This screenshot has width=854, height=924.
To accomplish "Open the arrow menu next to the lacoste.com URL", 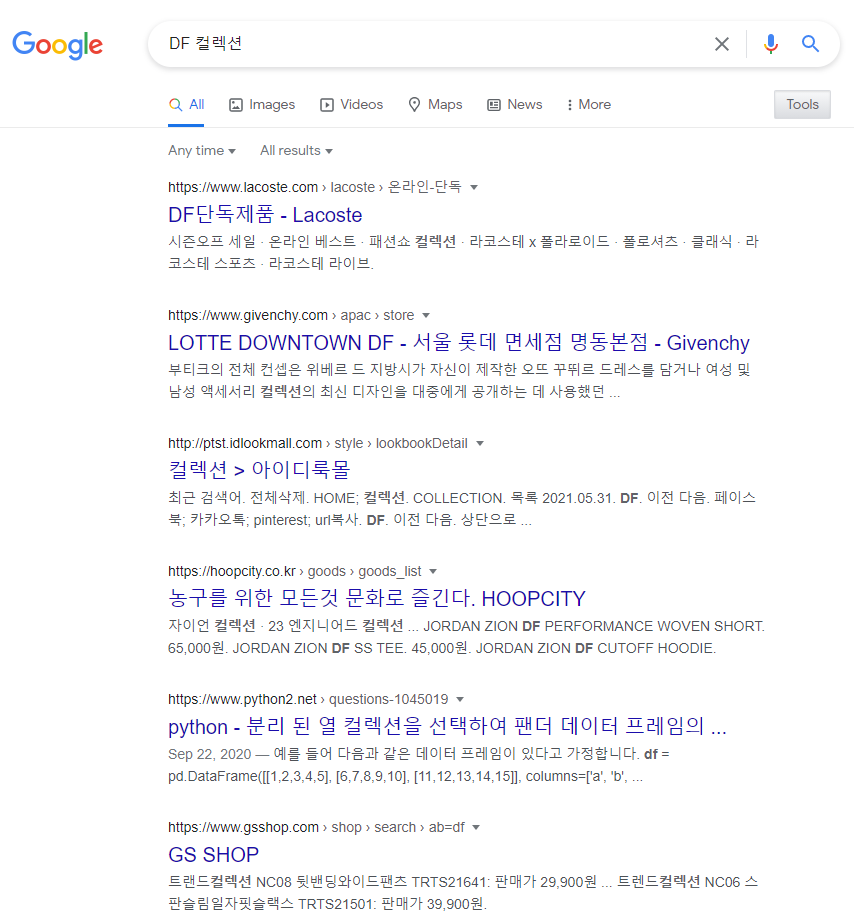I will click(x=474, y=187).
